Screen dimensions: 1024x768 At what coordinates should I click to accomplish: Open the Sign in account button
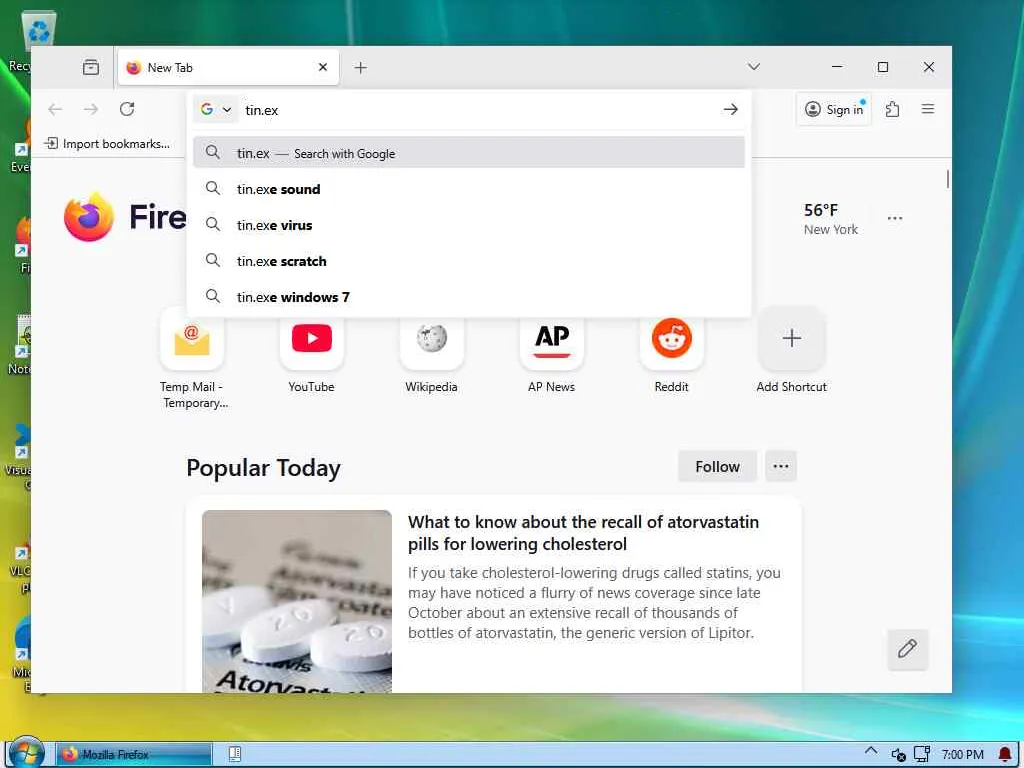[x=835, y=109]
